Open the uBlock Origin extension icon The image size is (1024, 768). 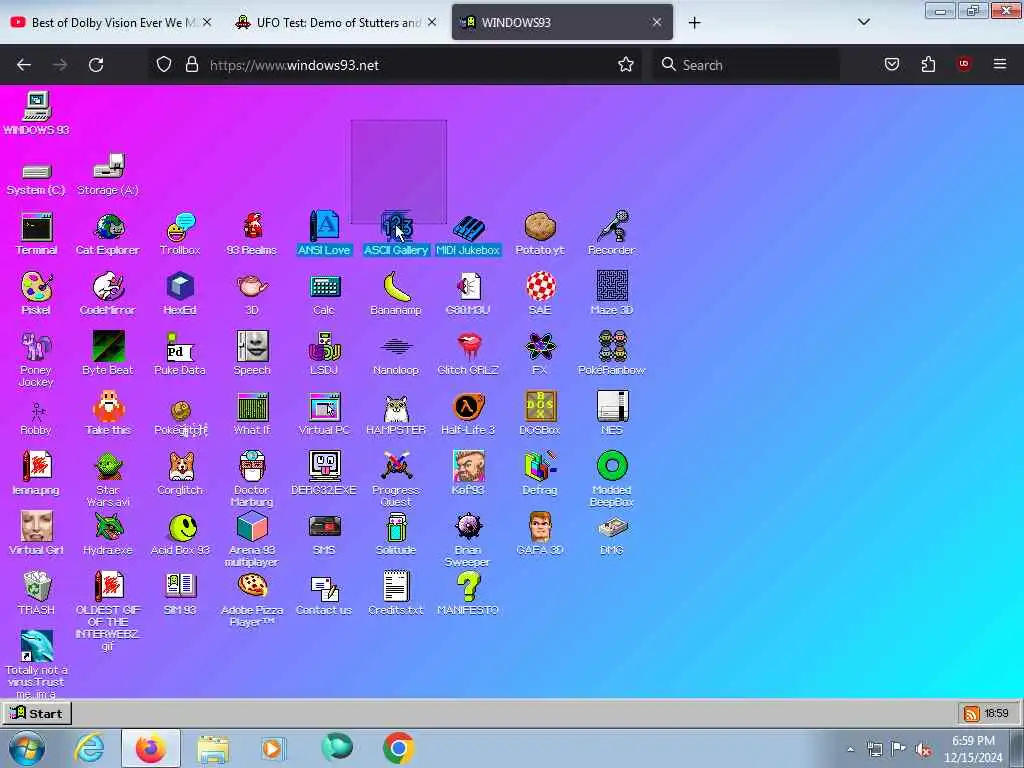[x=964, y=64]
